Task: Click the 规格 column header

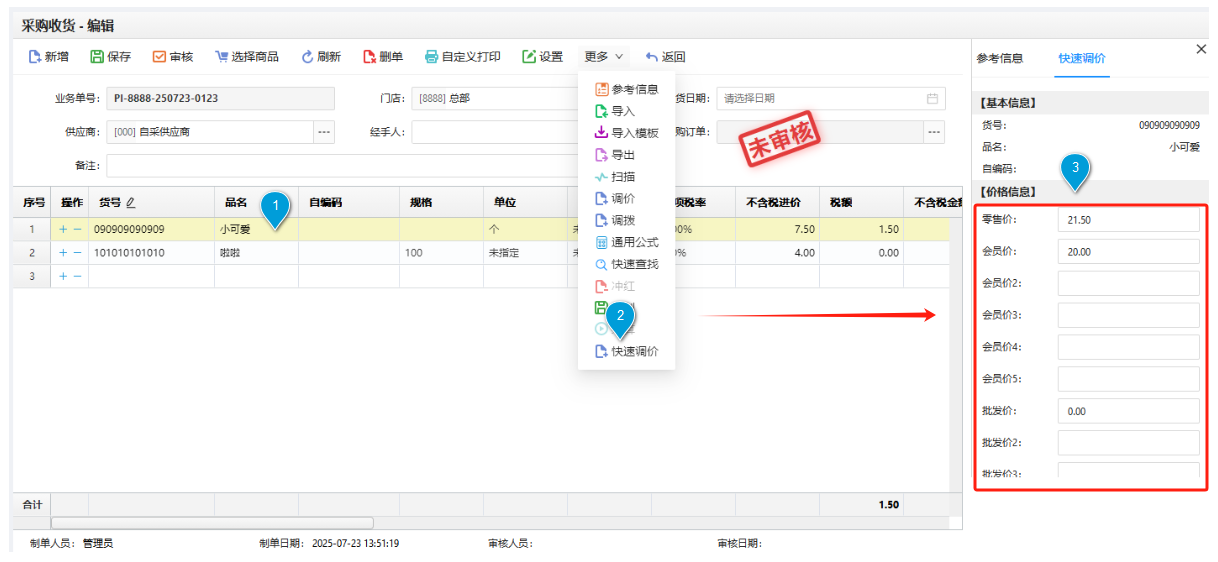Action: click(x=442, y=202)
